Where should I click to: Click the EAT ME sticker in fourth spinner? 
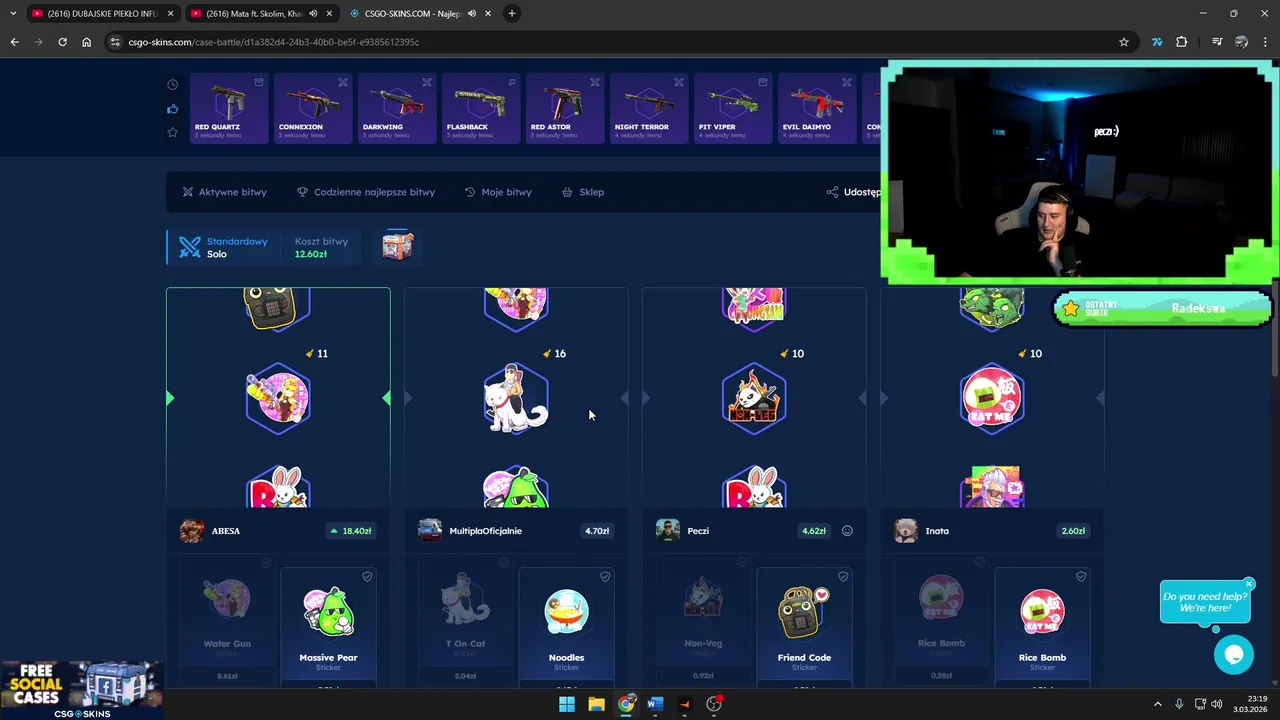[992, 398]
